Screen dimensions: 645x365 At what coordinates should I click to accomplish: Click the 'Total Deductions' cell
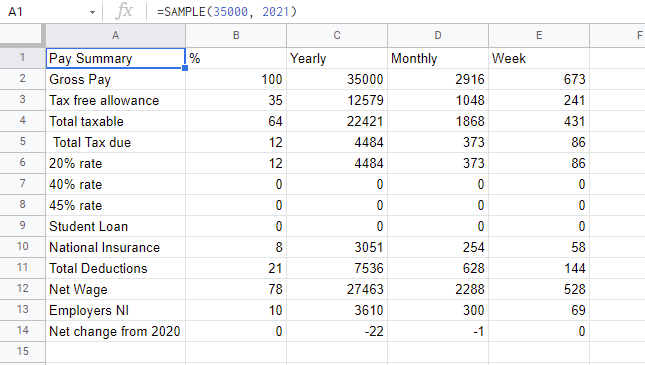pos(116,268)
